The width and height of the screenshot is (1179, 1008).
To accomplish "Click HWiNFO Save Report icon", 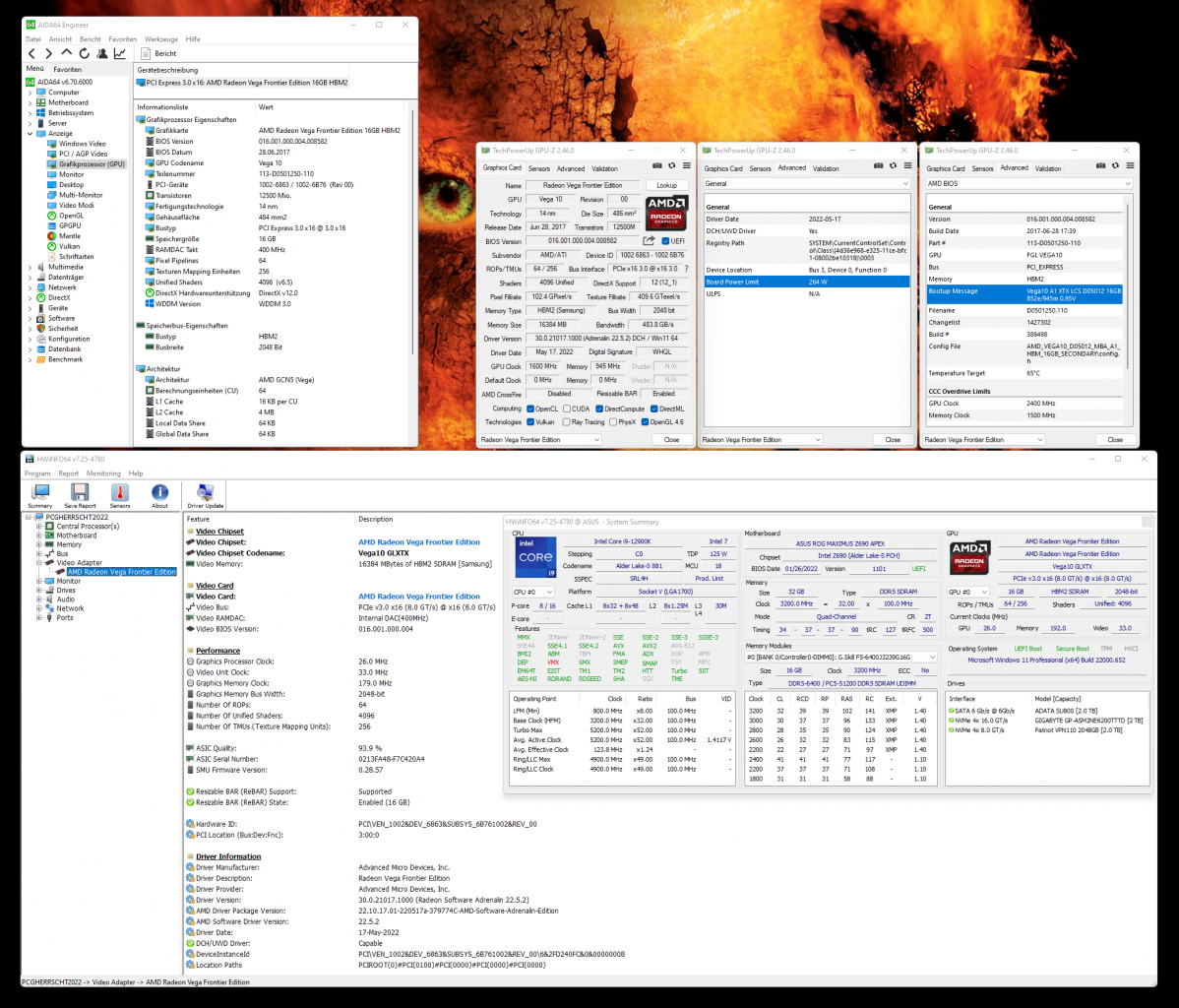I will [80, 496].
